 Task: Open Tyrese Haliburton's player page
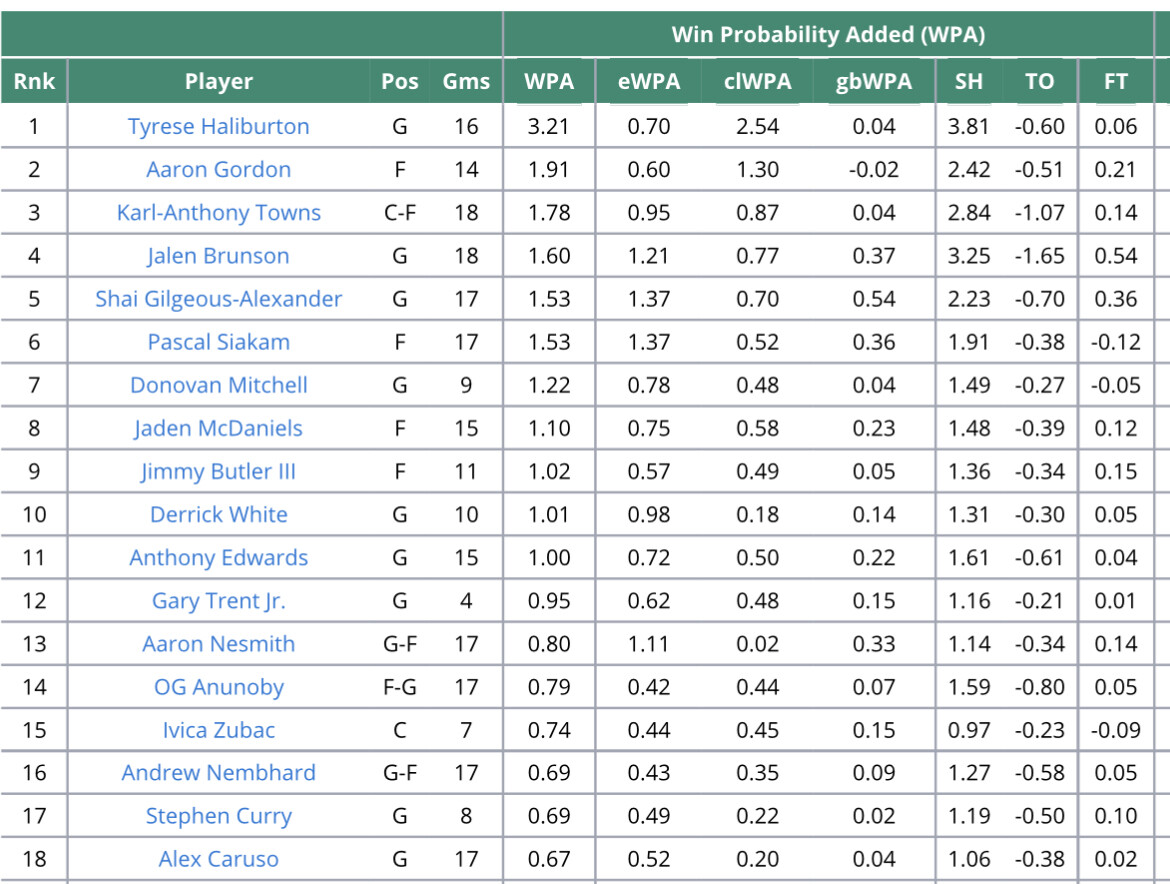tap(218, 126)
